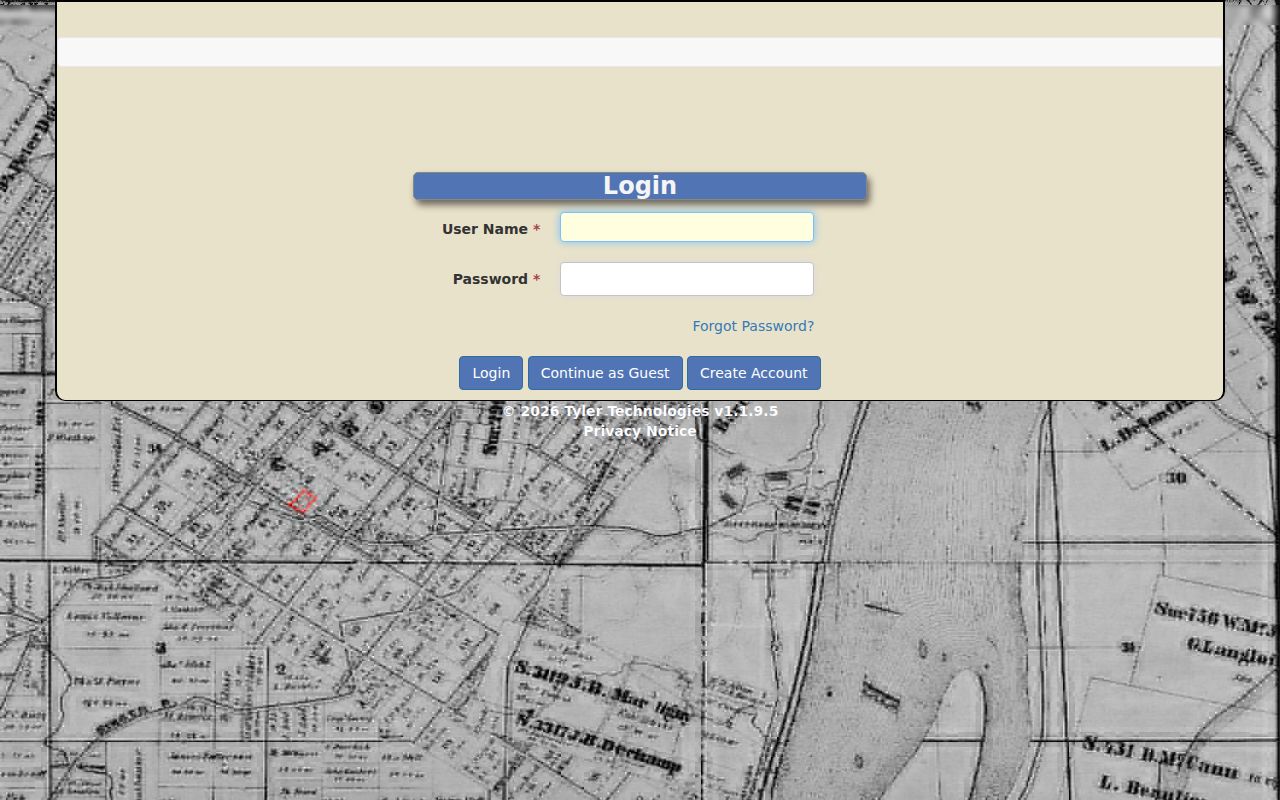Click the Tyler Technologies copyright text
This screenshot has height=800, width=1280.
pyautogui.click(x=605, y=411)
